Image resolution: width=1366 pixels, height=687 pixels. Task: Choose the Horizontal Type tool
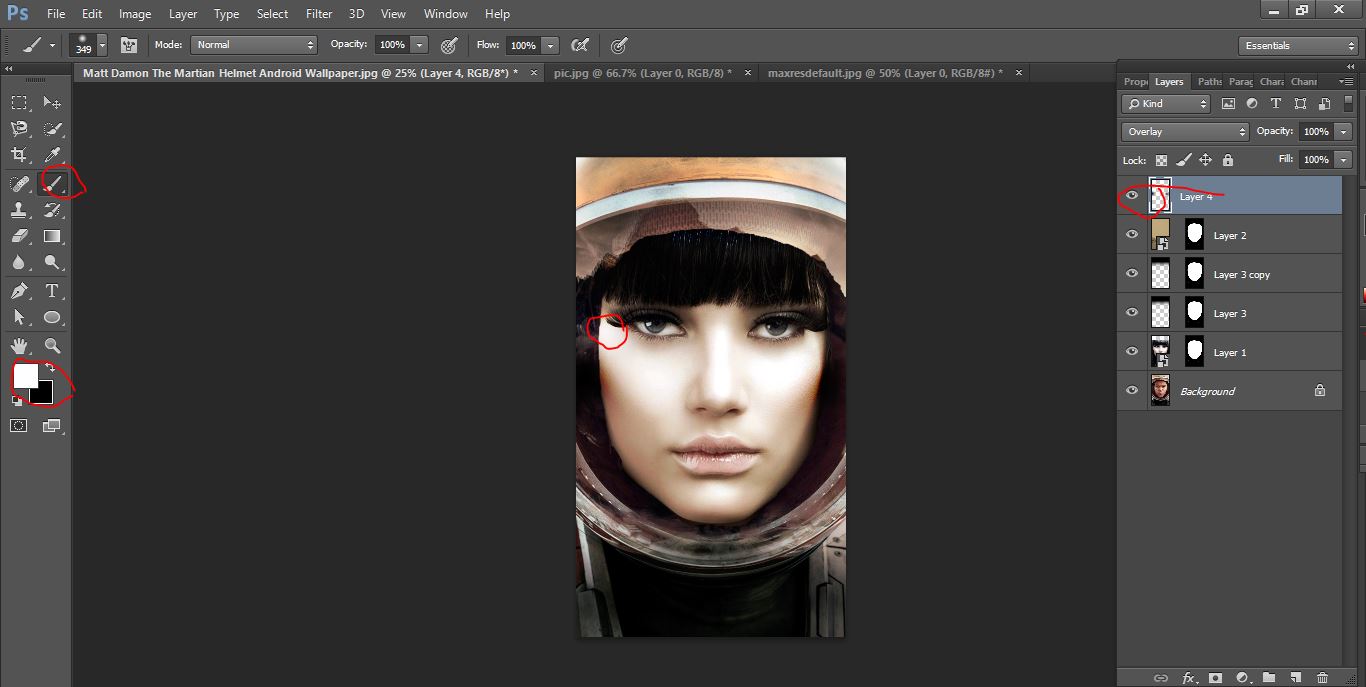click(x=53, y=291)
